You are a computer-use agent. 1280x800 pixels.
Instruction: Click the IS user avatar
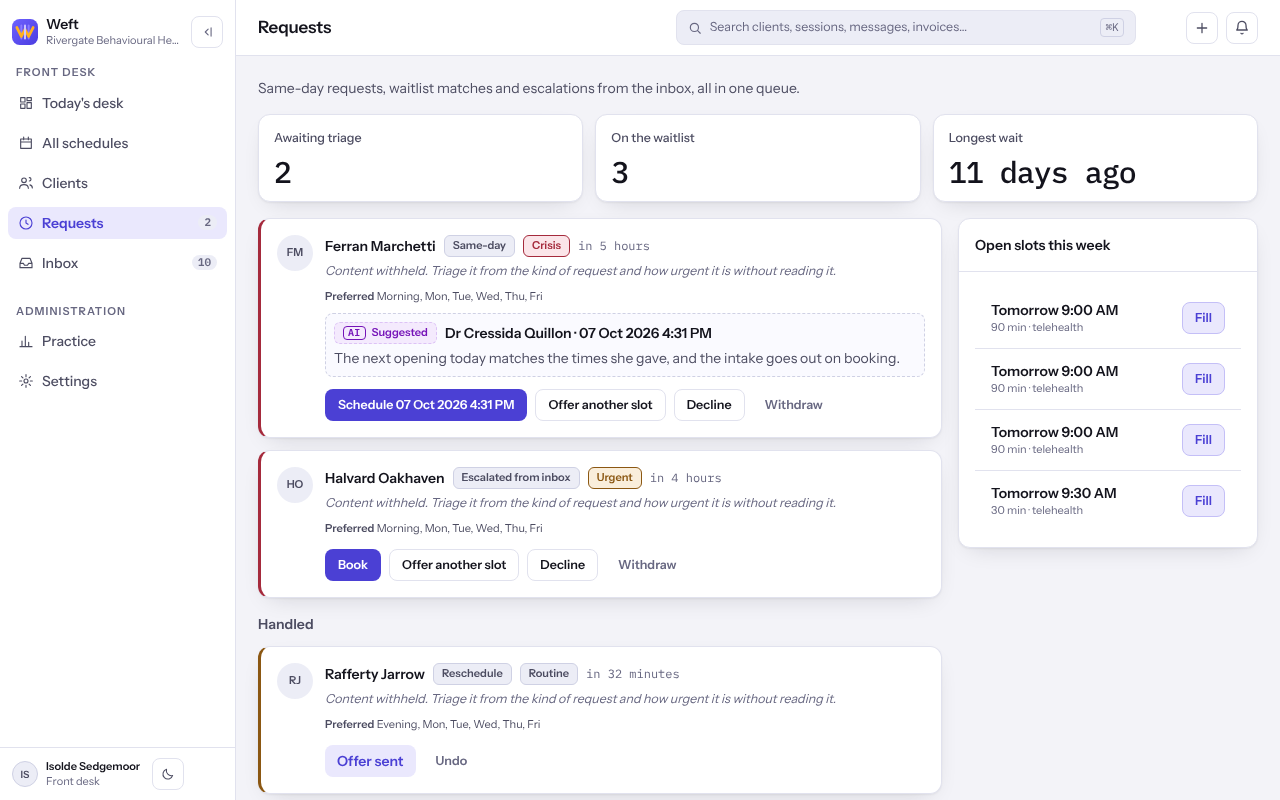[x=25, y=774]
